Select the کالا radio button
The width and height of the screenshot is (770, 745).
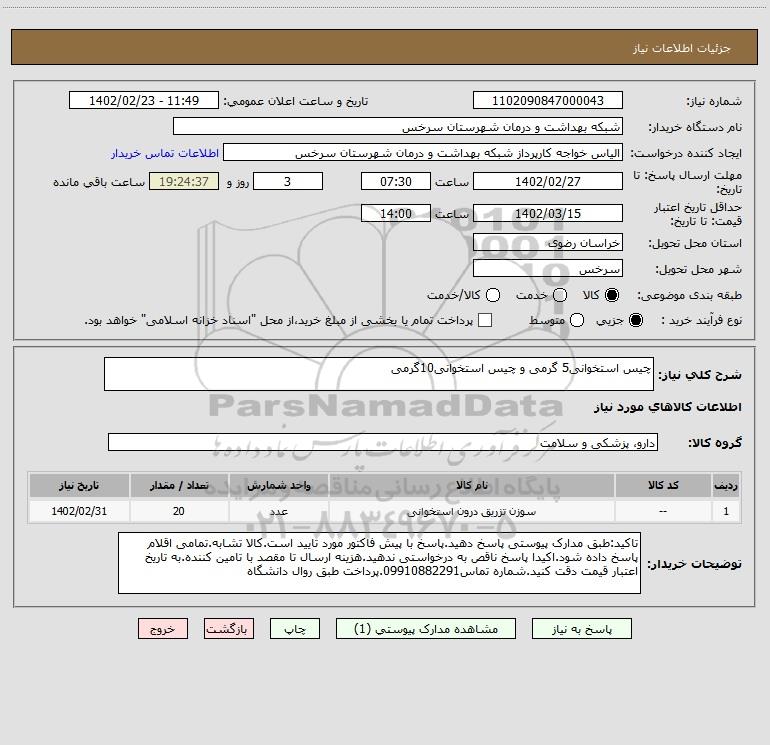612,295
